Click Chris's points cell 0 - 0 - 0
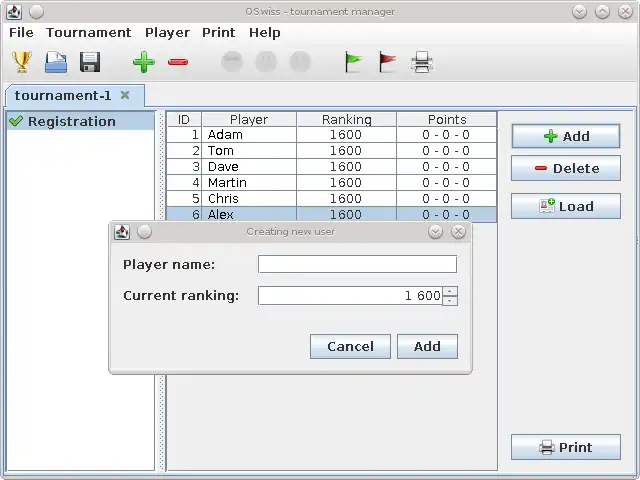 [x=446, y=198]
